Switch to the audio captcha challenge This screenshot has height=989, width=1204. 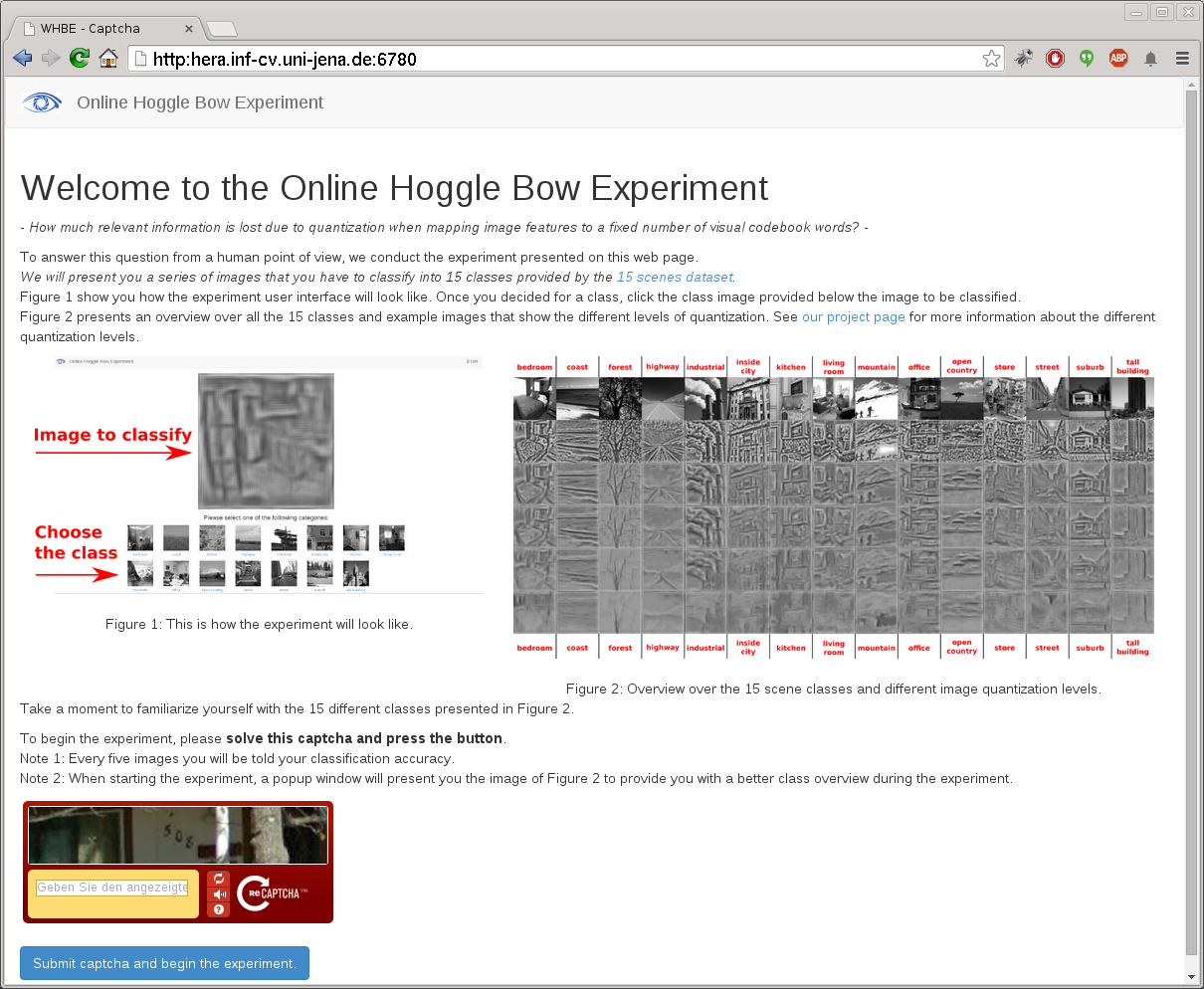219,894
